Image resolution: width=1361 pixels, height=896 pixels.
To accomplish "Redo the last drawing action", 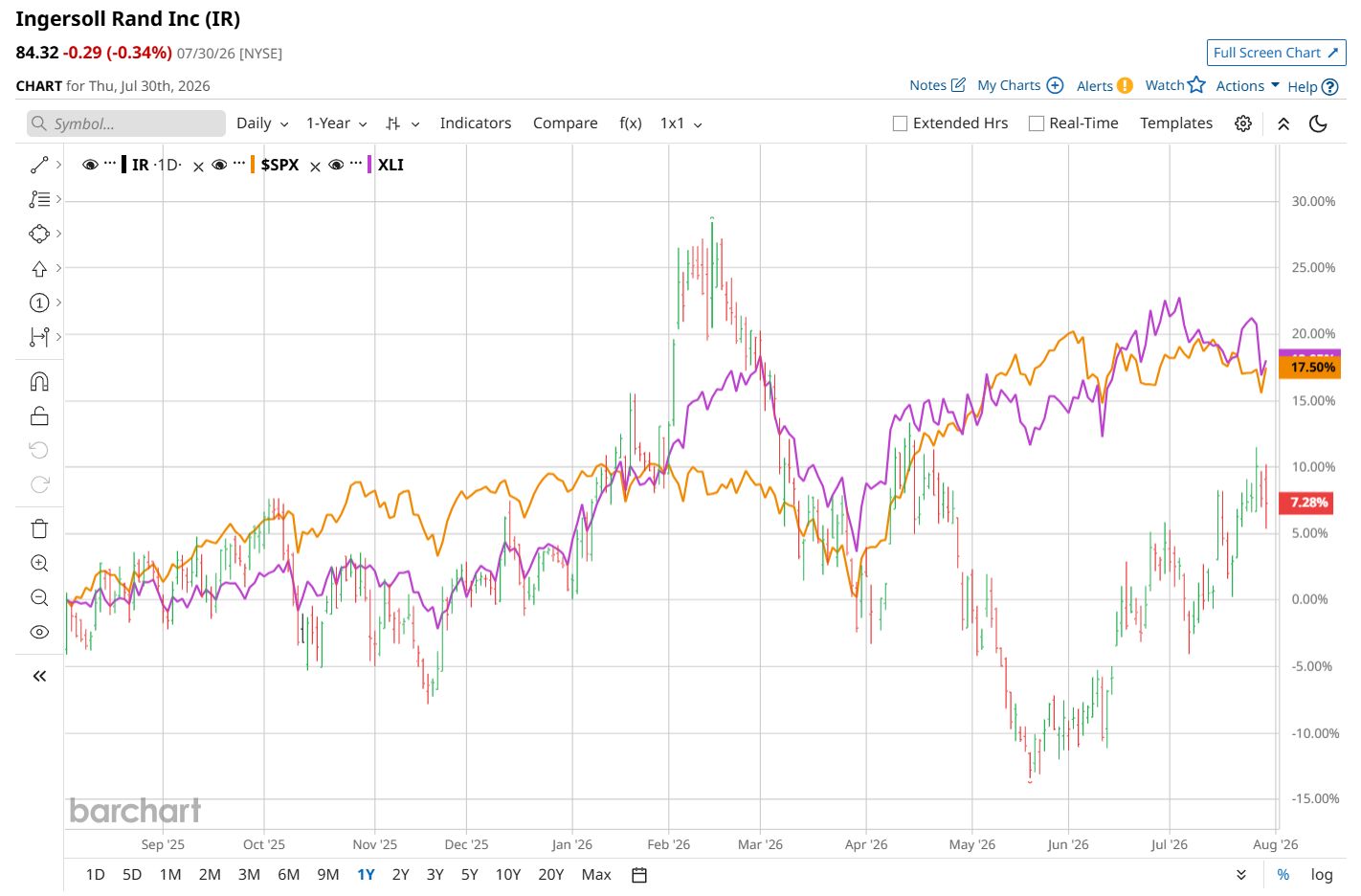I will (39, 484).
